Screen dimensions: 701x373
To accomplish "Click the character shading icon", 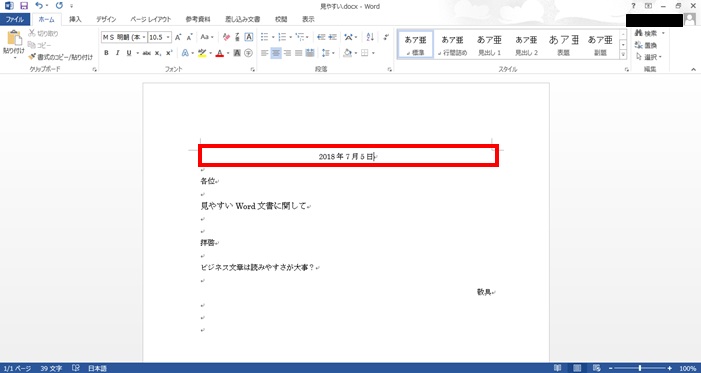I will point(237,53).
